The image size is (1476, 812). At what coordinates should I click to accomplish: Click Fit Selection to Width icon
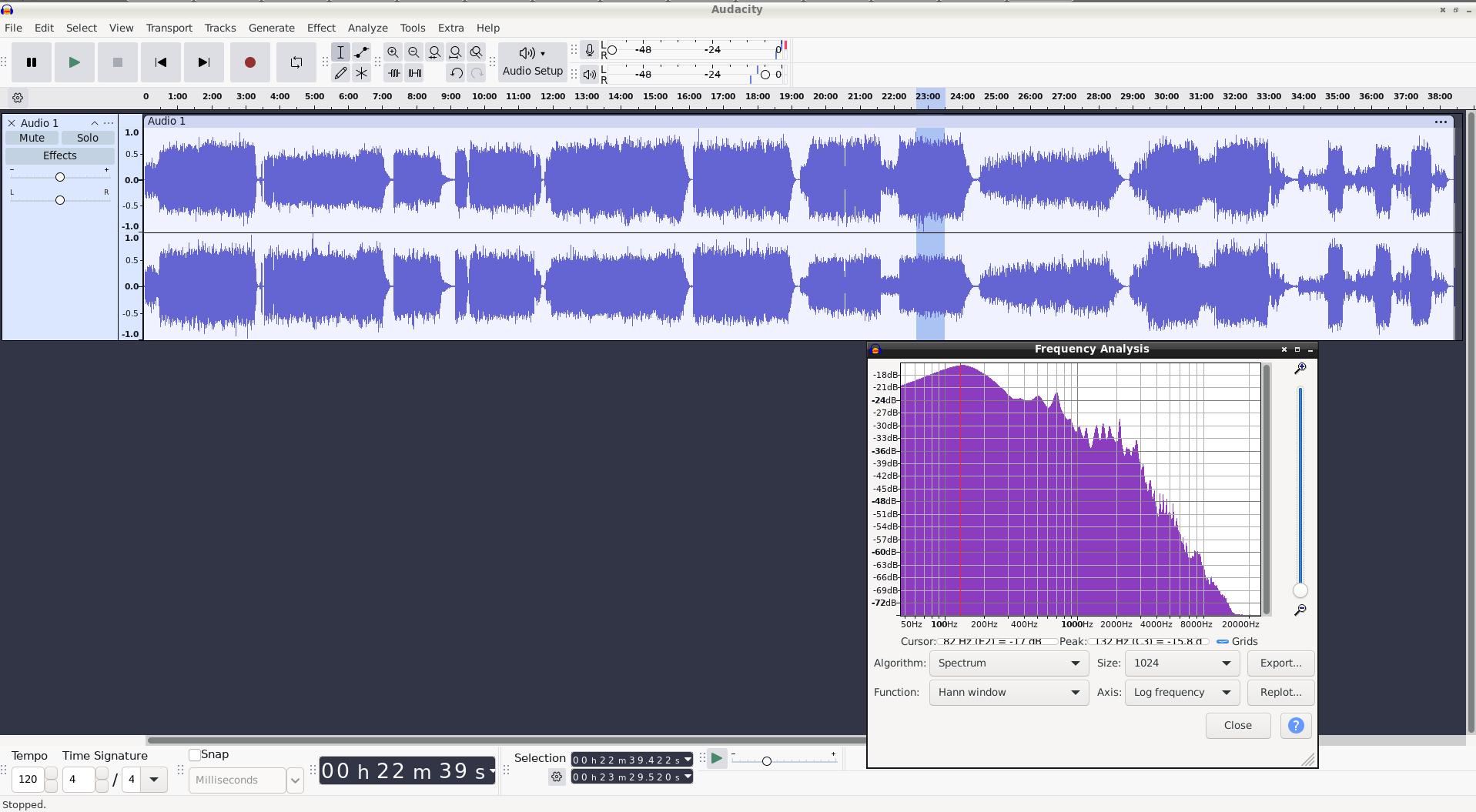[434, 52]
